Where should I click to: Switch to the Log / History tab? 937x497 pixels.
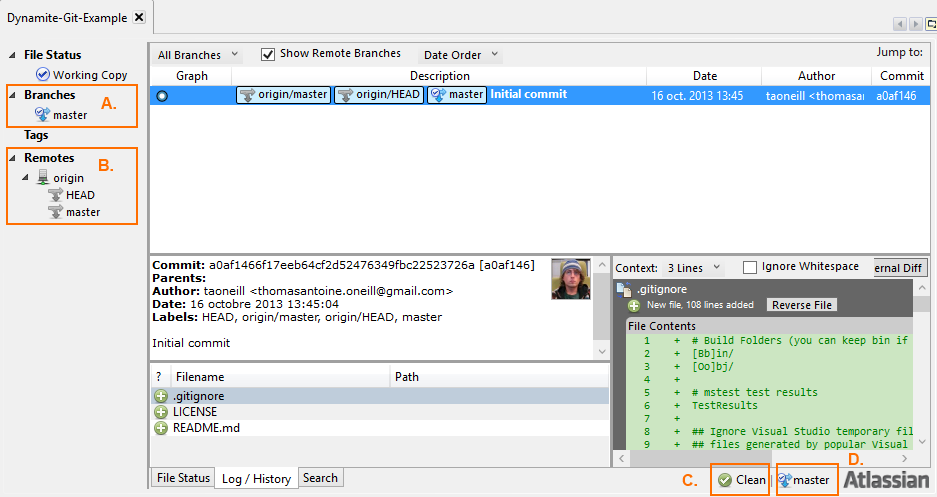click(256, 478)
